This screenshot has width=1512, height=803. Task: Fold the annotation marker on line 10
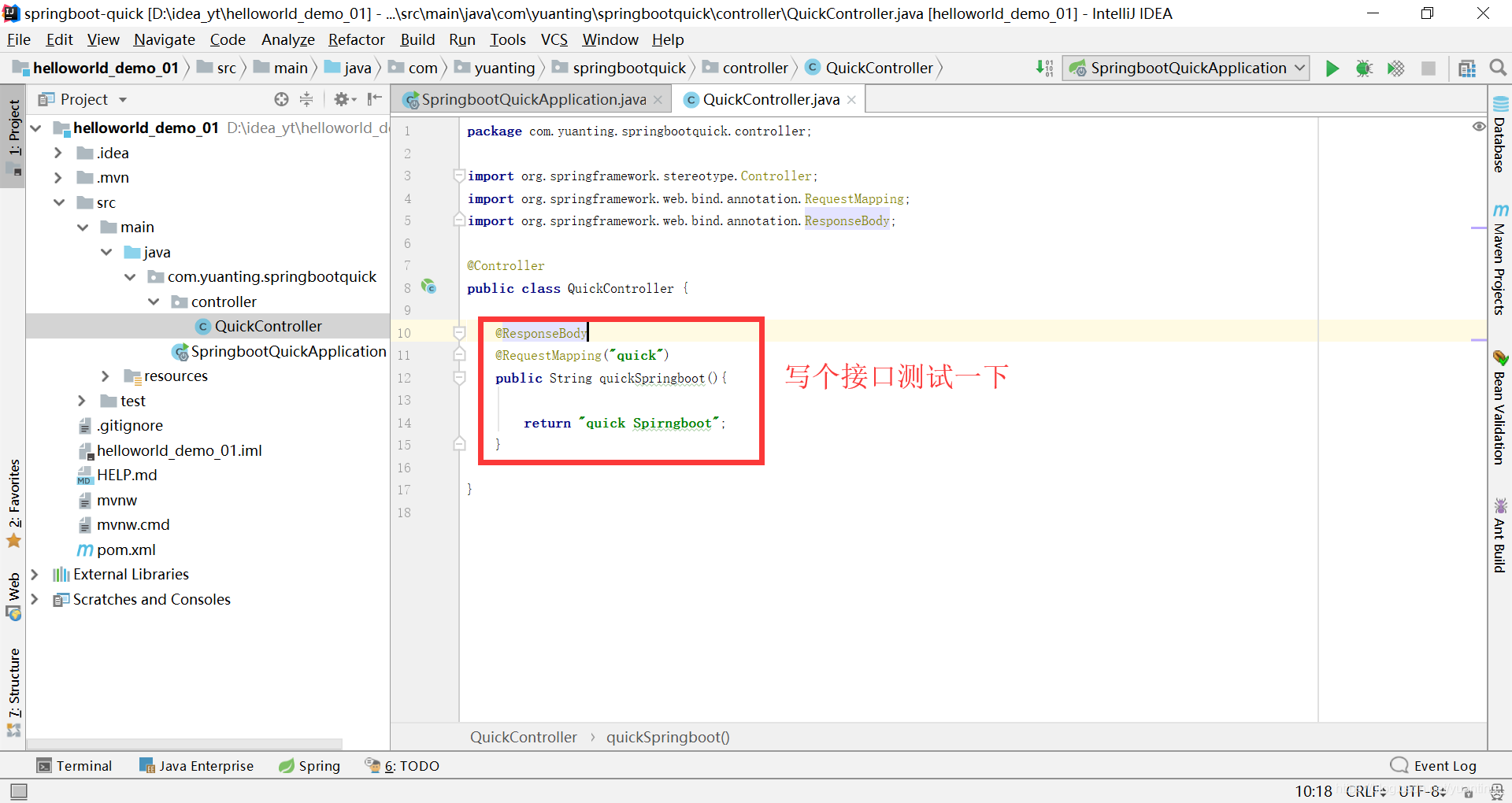(x=459, y=333)
